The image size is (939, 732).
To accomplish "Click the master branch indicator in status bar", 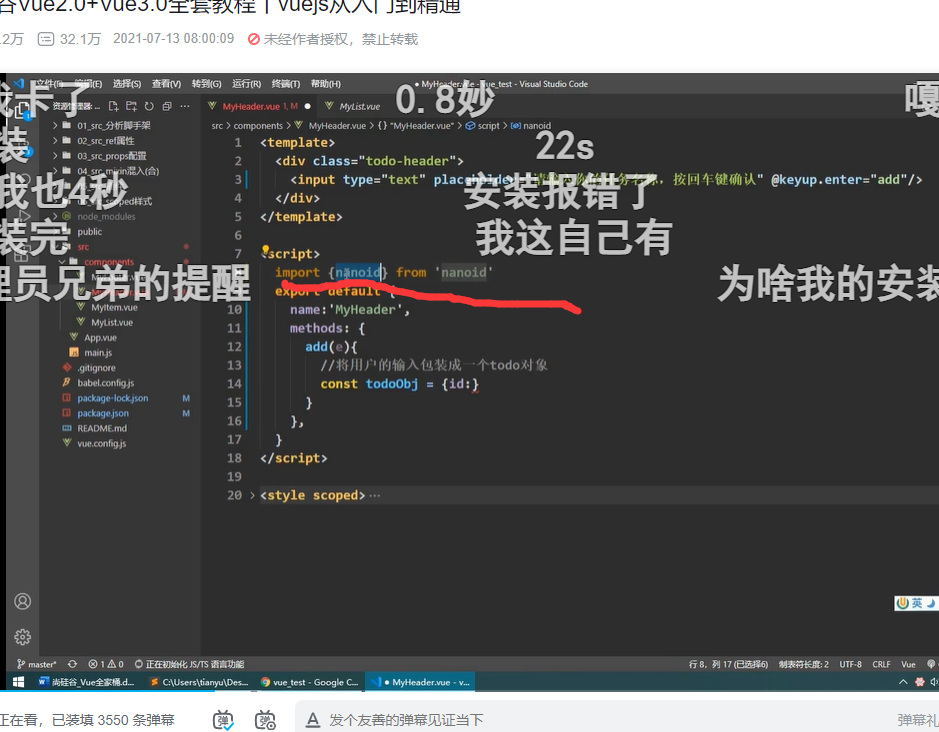I will 37,664.
